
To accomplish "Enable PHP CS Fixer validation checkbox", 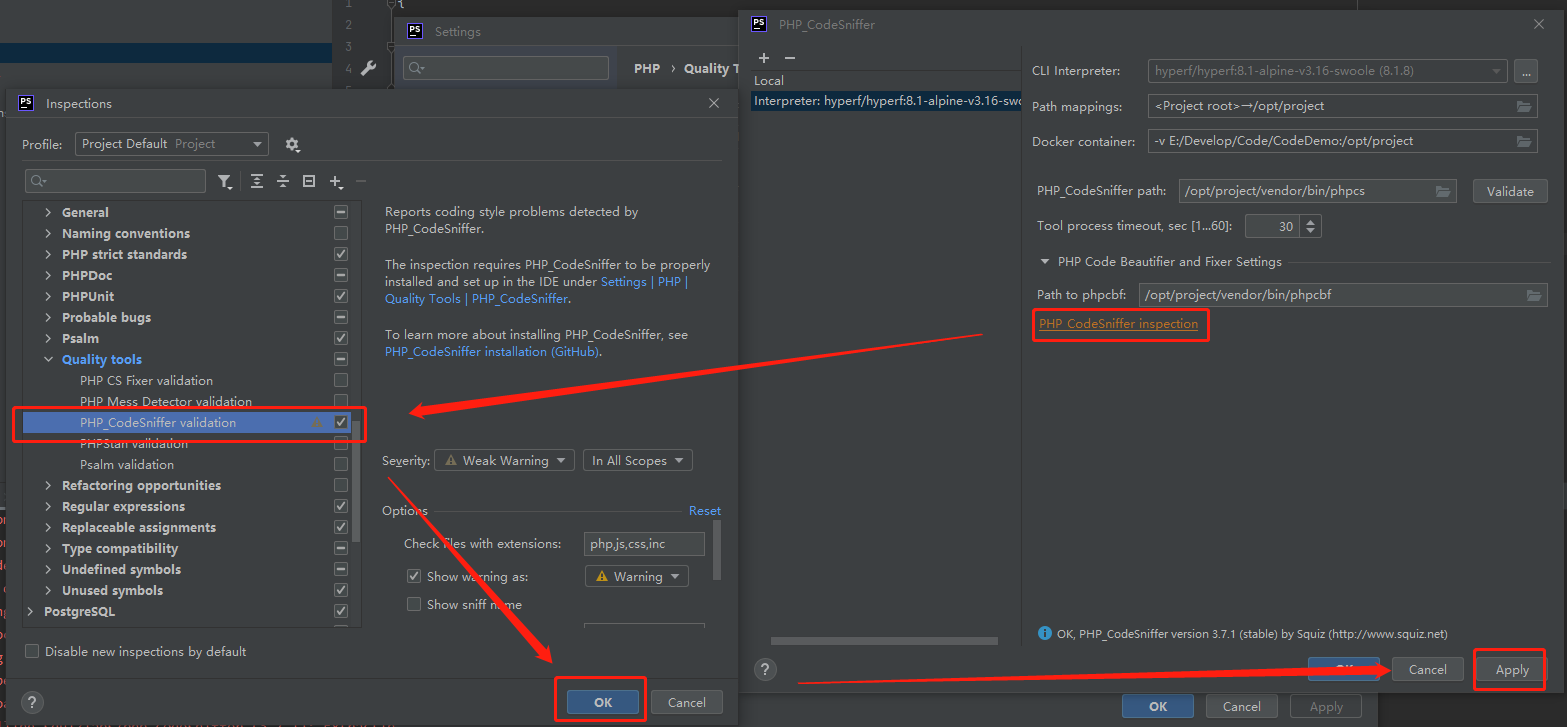I will coord(341,380).
